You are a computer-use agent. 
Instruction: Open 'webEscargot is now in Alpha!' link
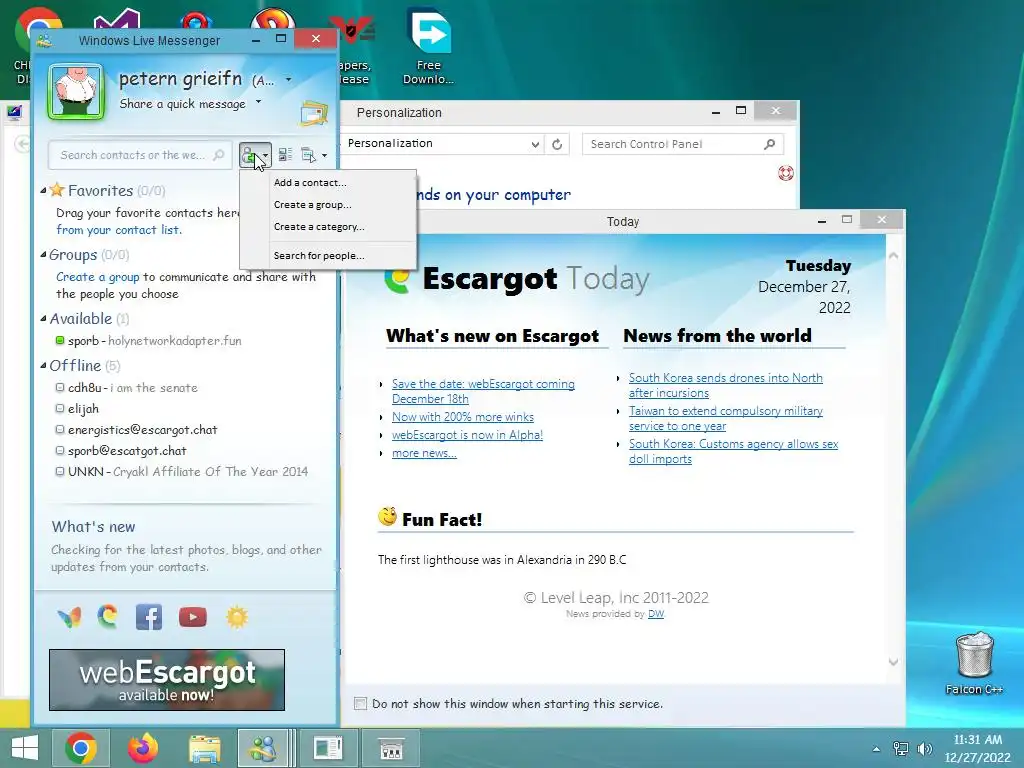tap(467, 435)
